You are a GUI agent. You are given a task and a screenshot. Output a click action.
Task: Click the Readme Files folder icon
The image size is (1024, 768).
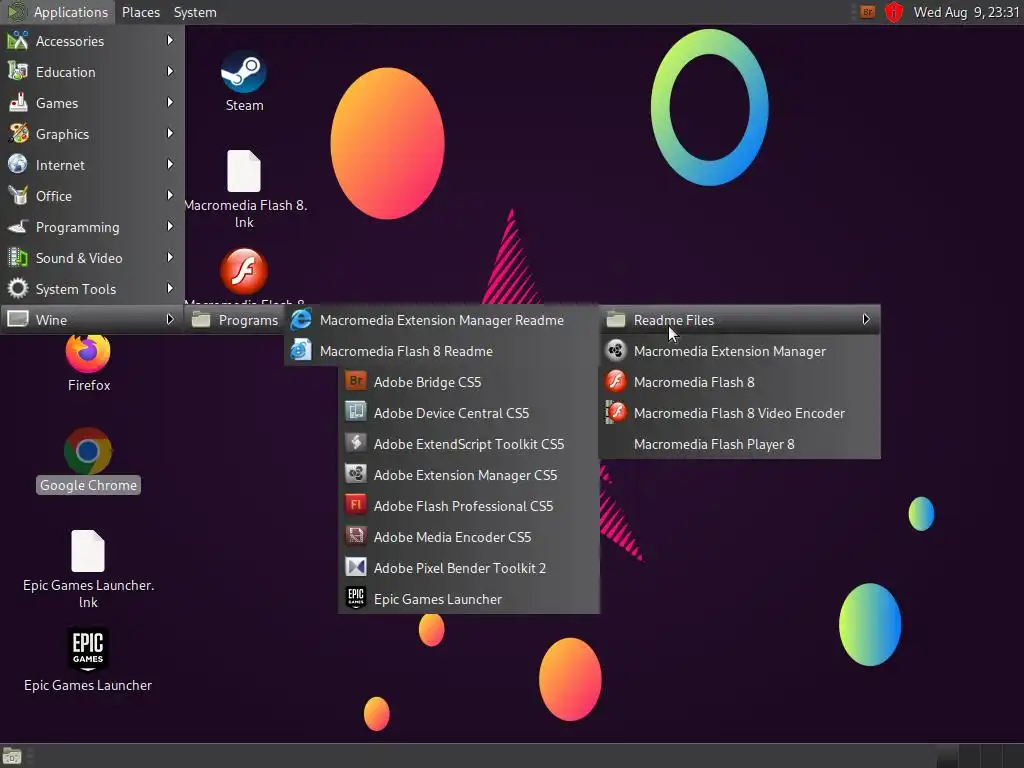tap(616, 319)
